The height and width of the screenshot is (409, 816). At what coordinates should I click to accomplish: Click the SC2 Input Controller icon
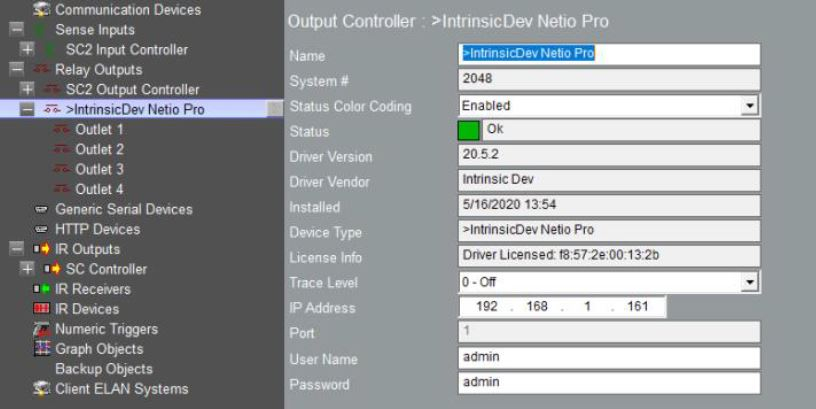(50, 50)
